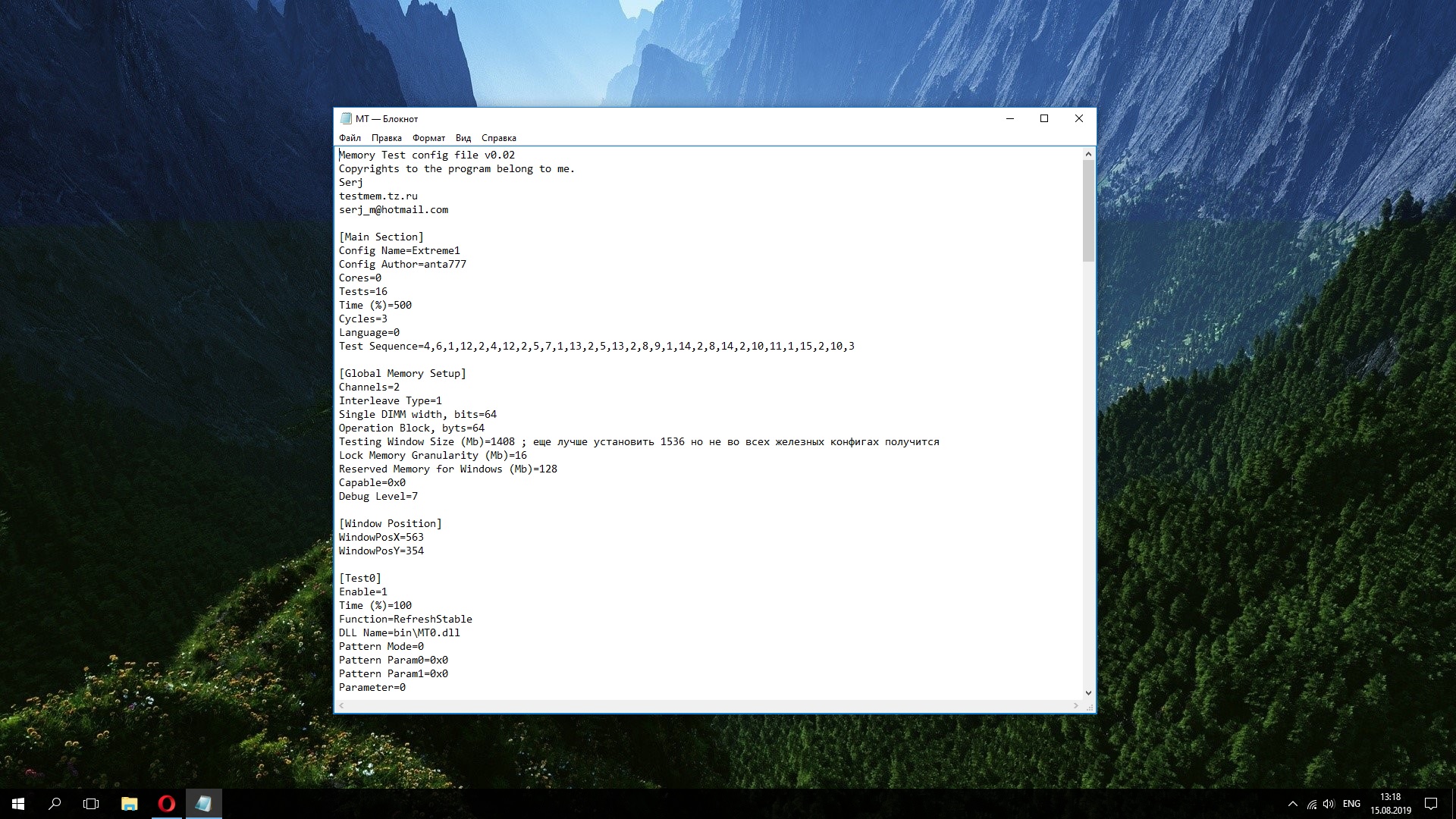1456x819 pixels.
Task: Open the network status tray icon
Action: (x=1311, y=804)
